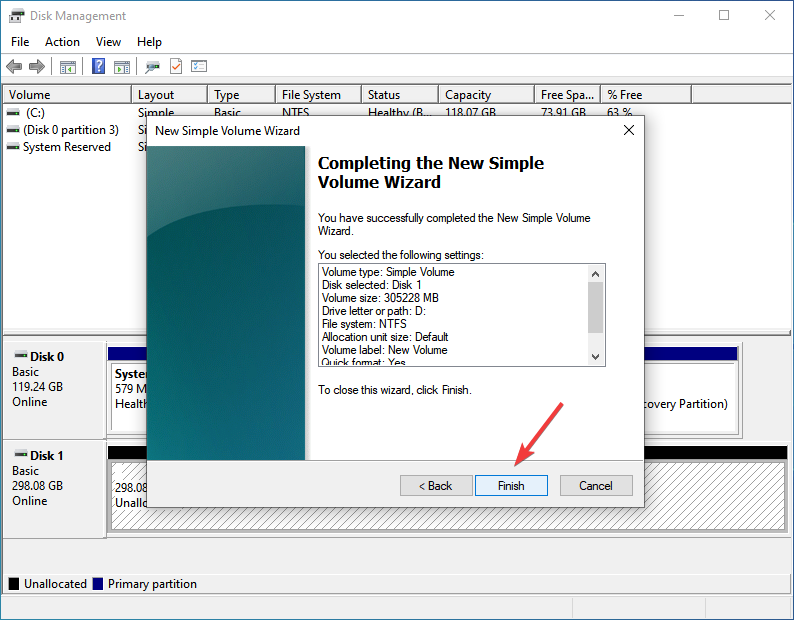Click the Disk Management title bar icon
The width and height of the screenshot is (794, 620).
(x=16, y=16)
